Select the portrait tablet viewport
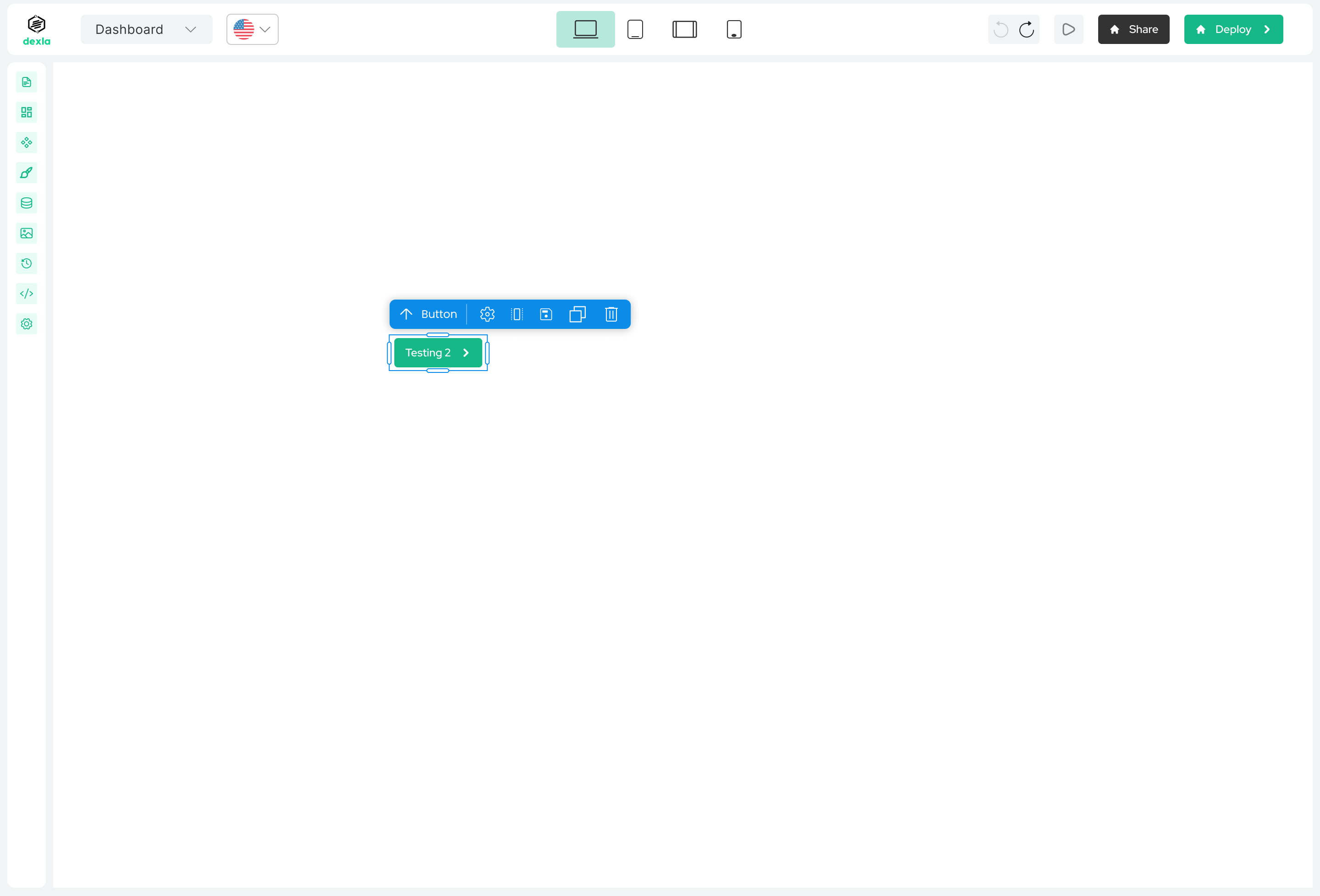The height and width of the screenshot is (896, 1320). pyautogui.click(x=635, y=29)
